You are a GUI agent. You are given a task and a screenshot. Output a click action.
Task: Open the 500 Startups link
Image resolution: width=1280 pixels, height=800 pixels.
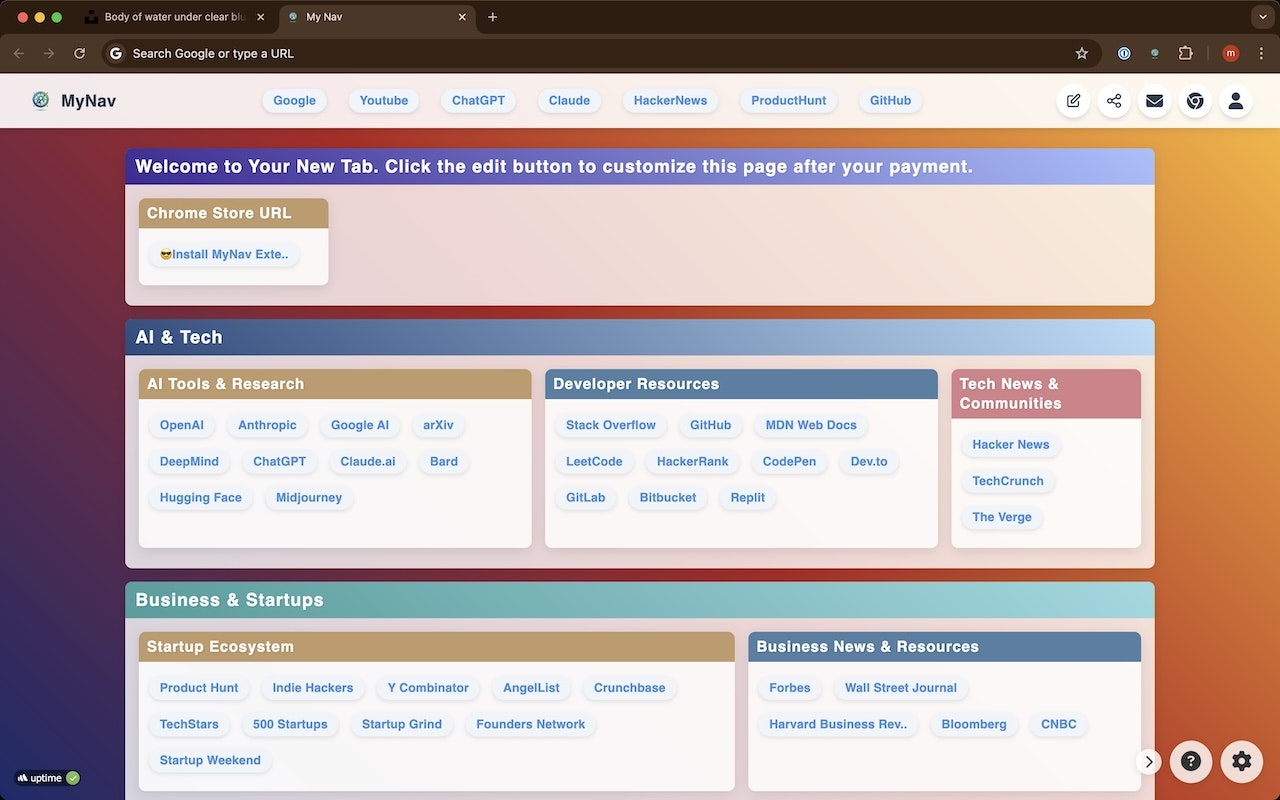(290, 724)
